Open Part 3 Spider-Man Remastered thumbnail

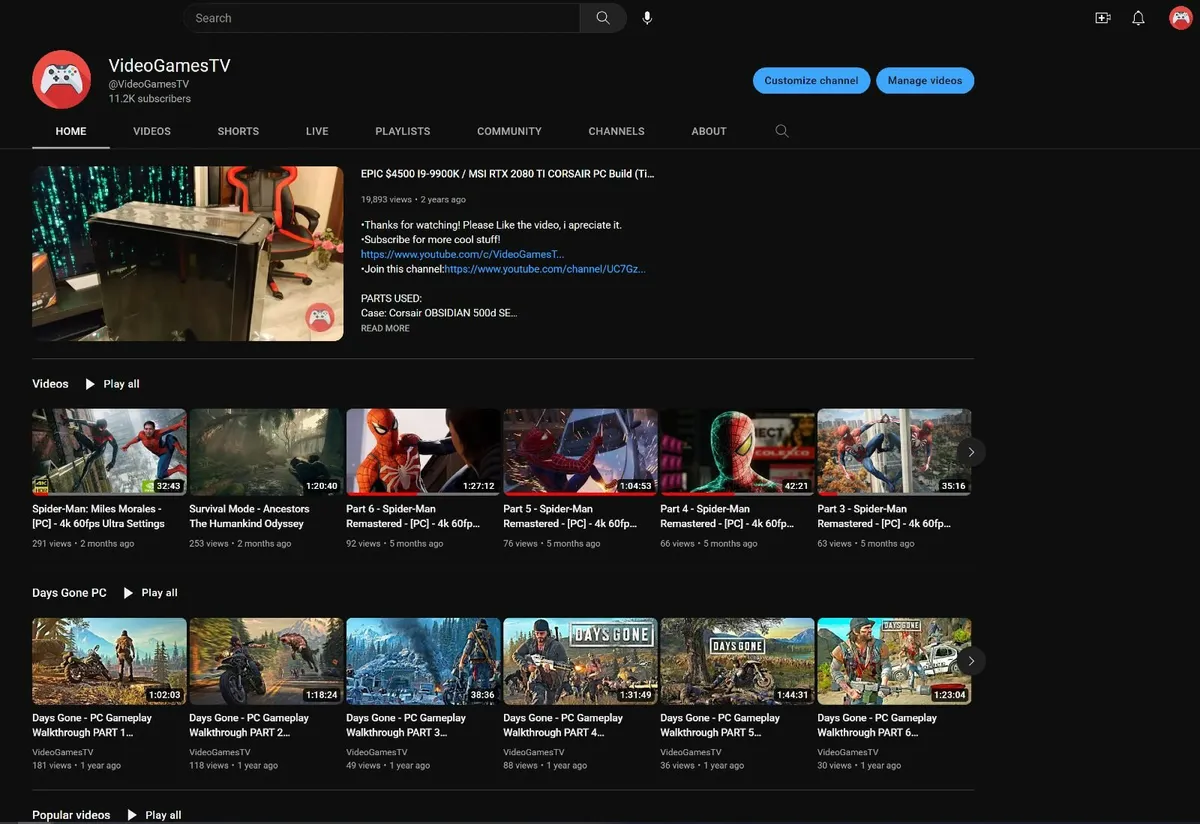894,452
